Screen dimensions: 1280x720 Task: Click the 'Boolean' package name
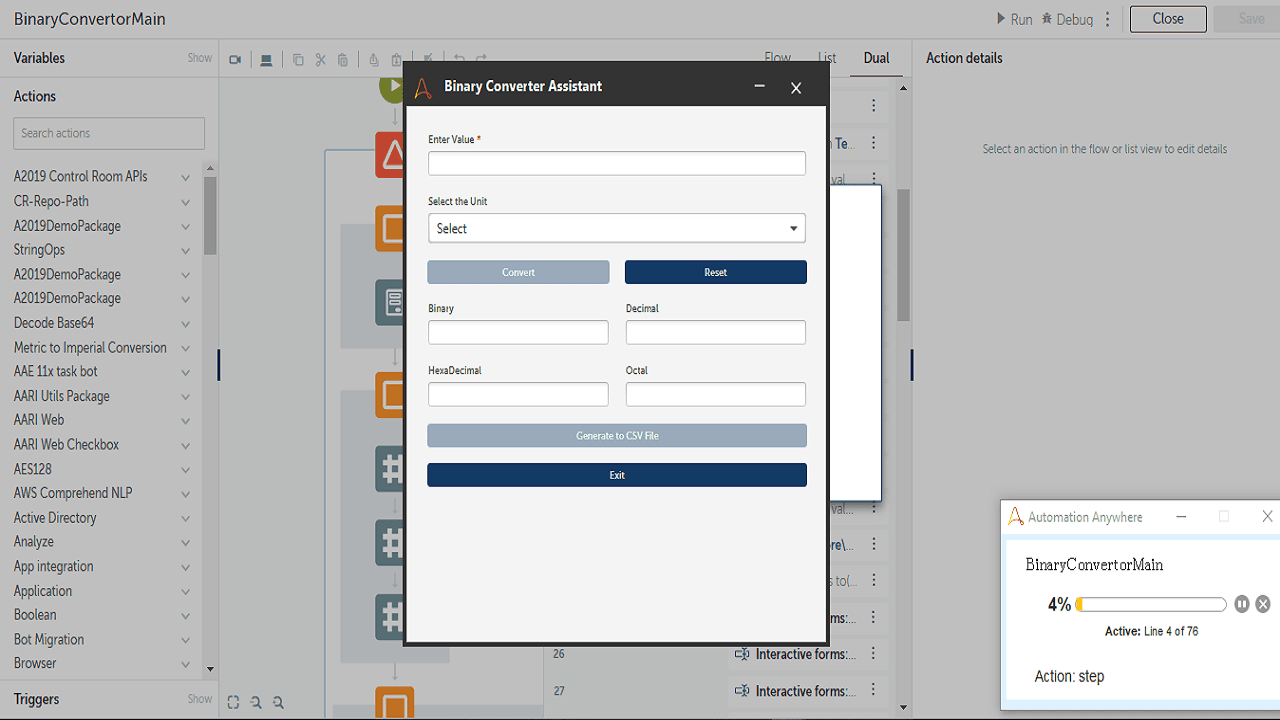[x=35, y=615]
